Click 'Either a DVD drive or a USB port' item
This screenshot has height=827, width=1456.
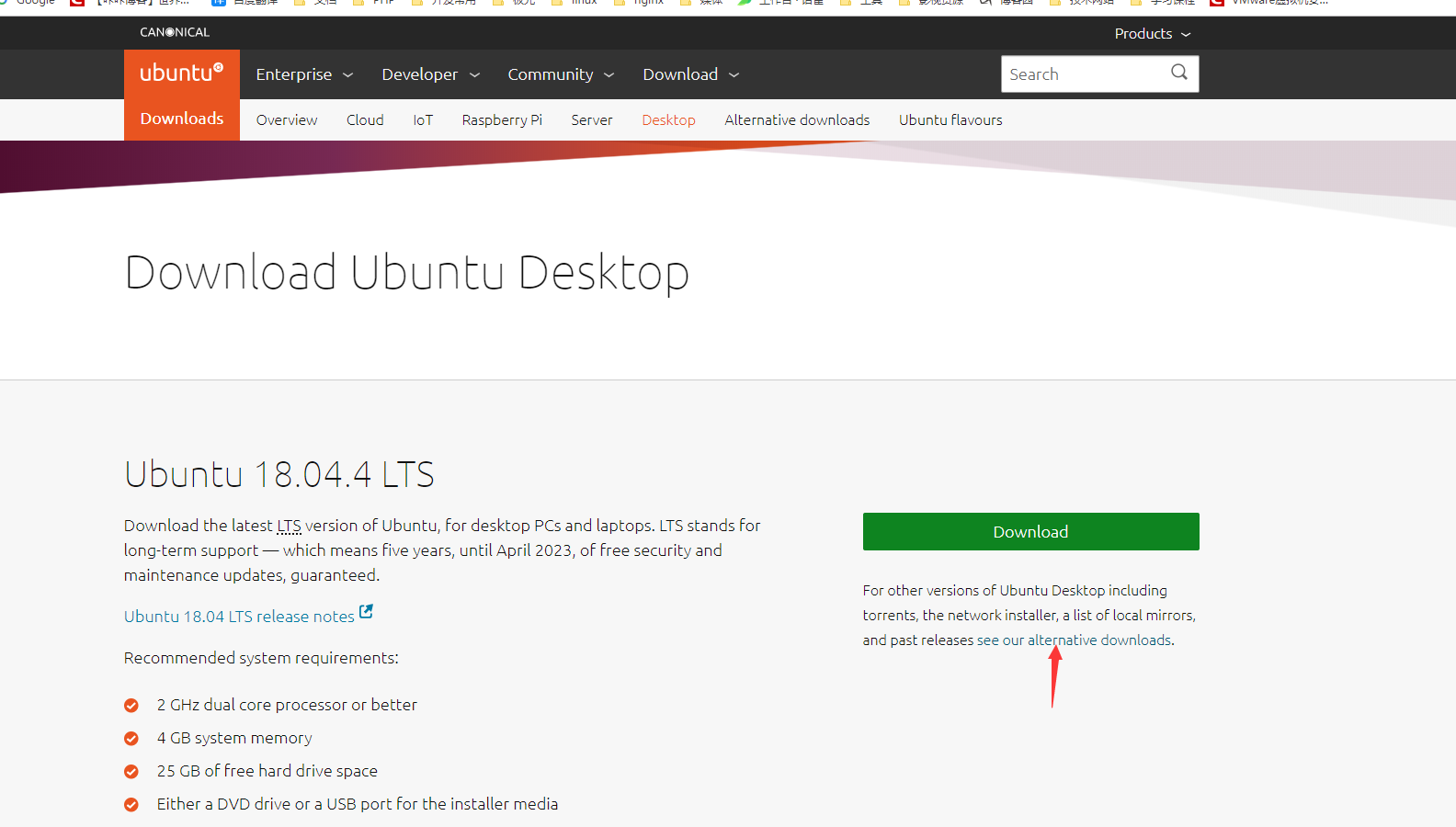click(358, 804)
